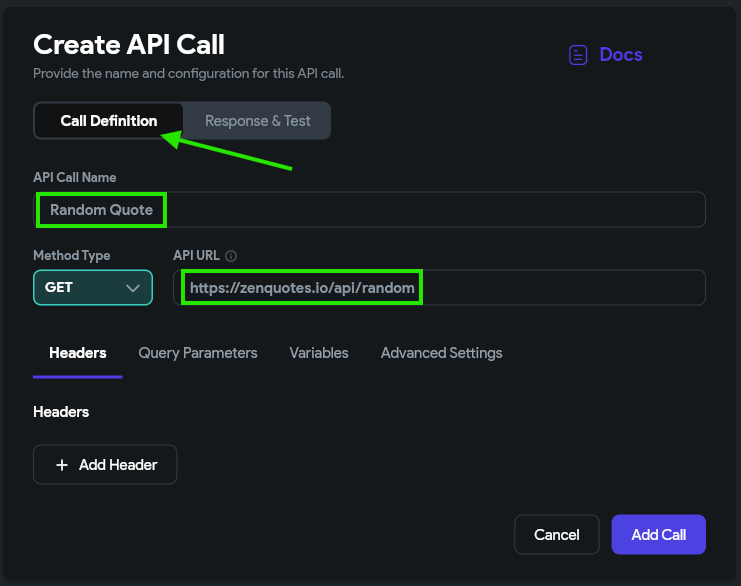Switch to the Response & Test tab
Image resolution: width=741 pixels, height=586 pixels.
point(258,121)
